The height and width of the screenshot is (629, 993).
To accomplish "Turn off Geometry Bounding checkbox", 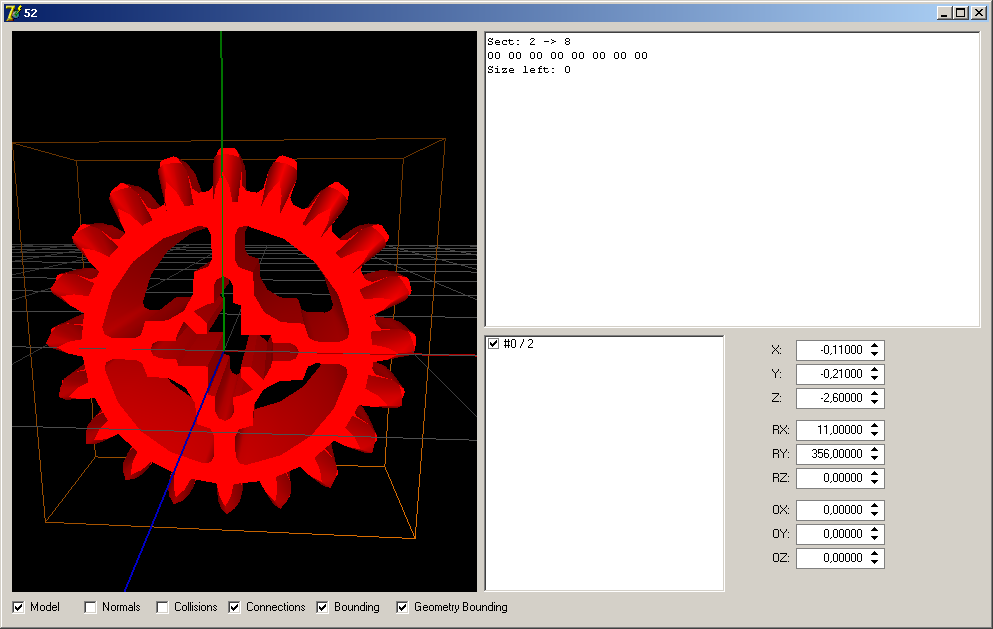I will tap(403, 607).
